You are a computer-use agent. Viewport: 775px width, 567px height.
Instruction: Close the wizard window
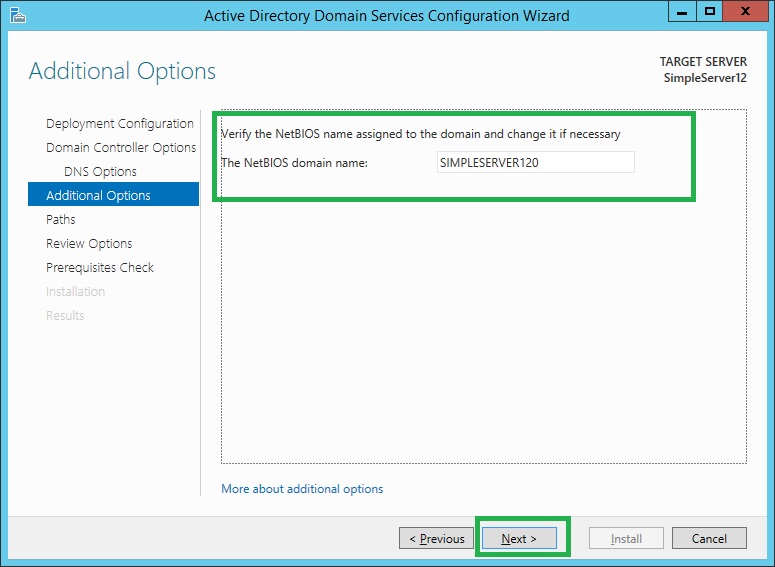(745, 11)
